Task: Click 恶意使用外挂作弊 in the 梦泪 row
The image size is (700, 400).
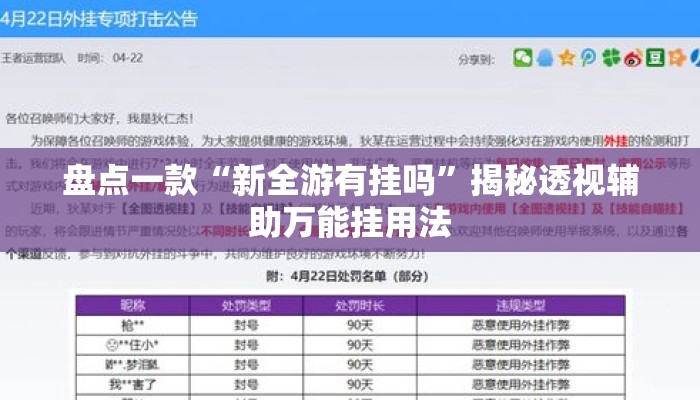Action: pos(521,365)
